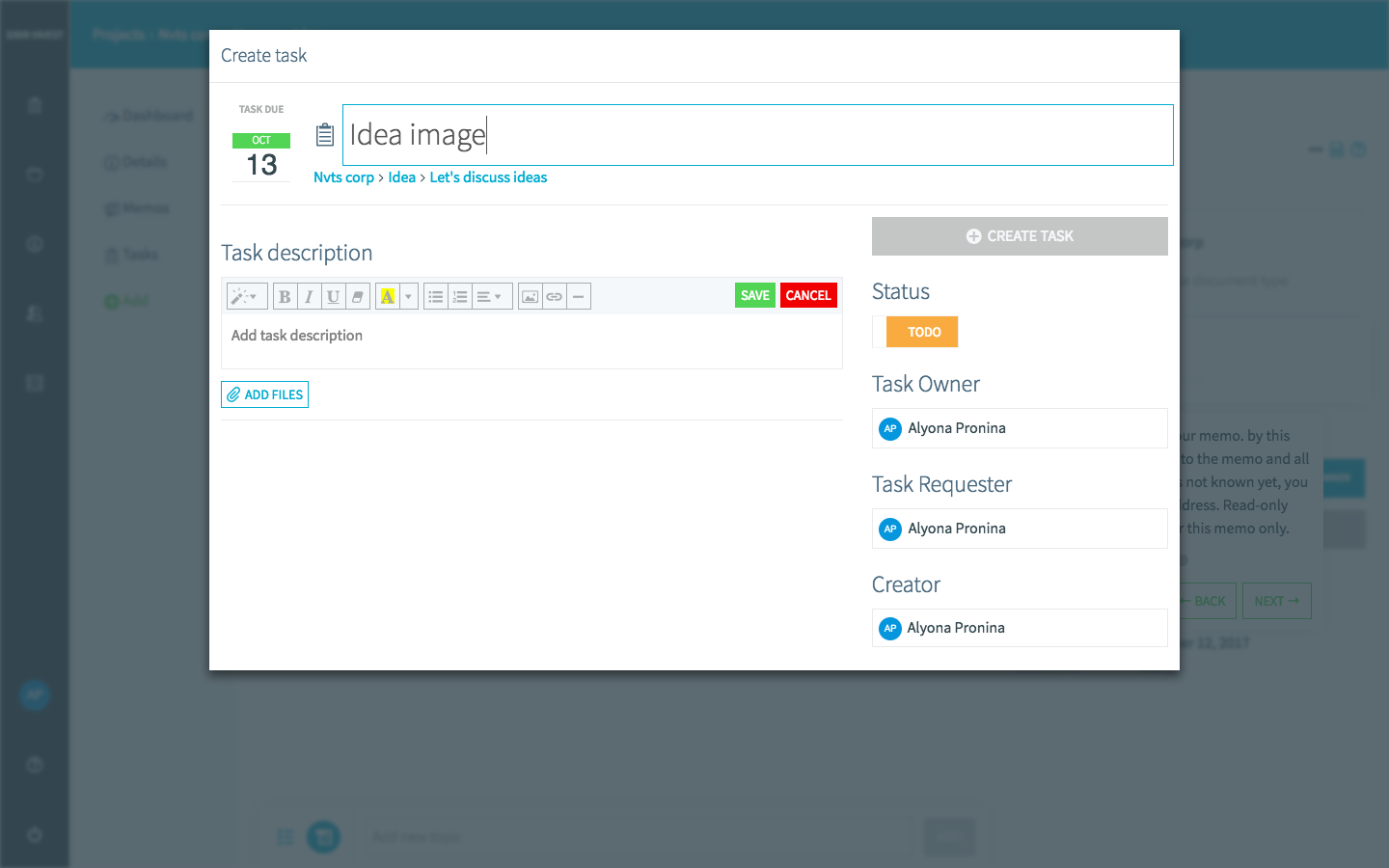Open Tasks in the background side menu

(x=132, y=255)
